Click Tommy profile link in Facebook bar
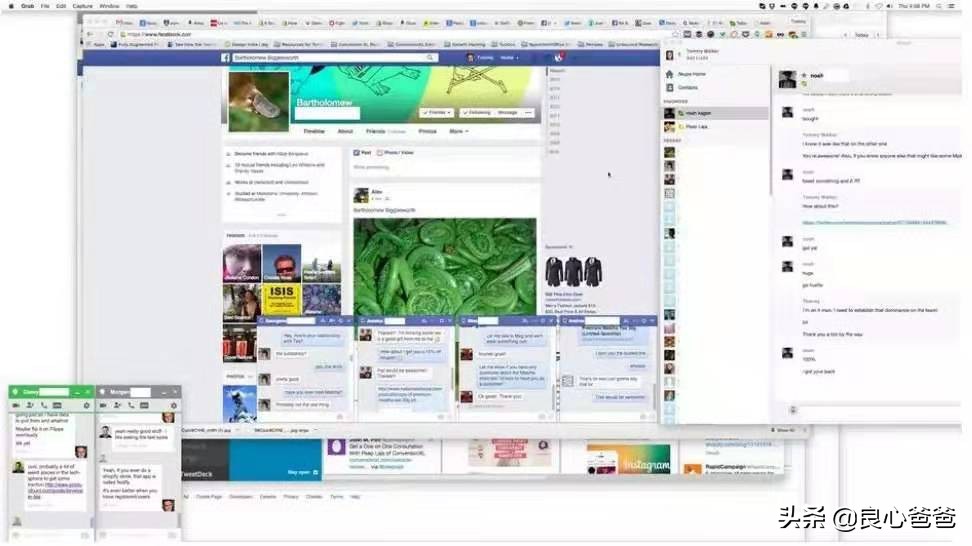 point(480,58)
